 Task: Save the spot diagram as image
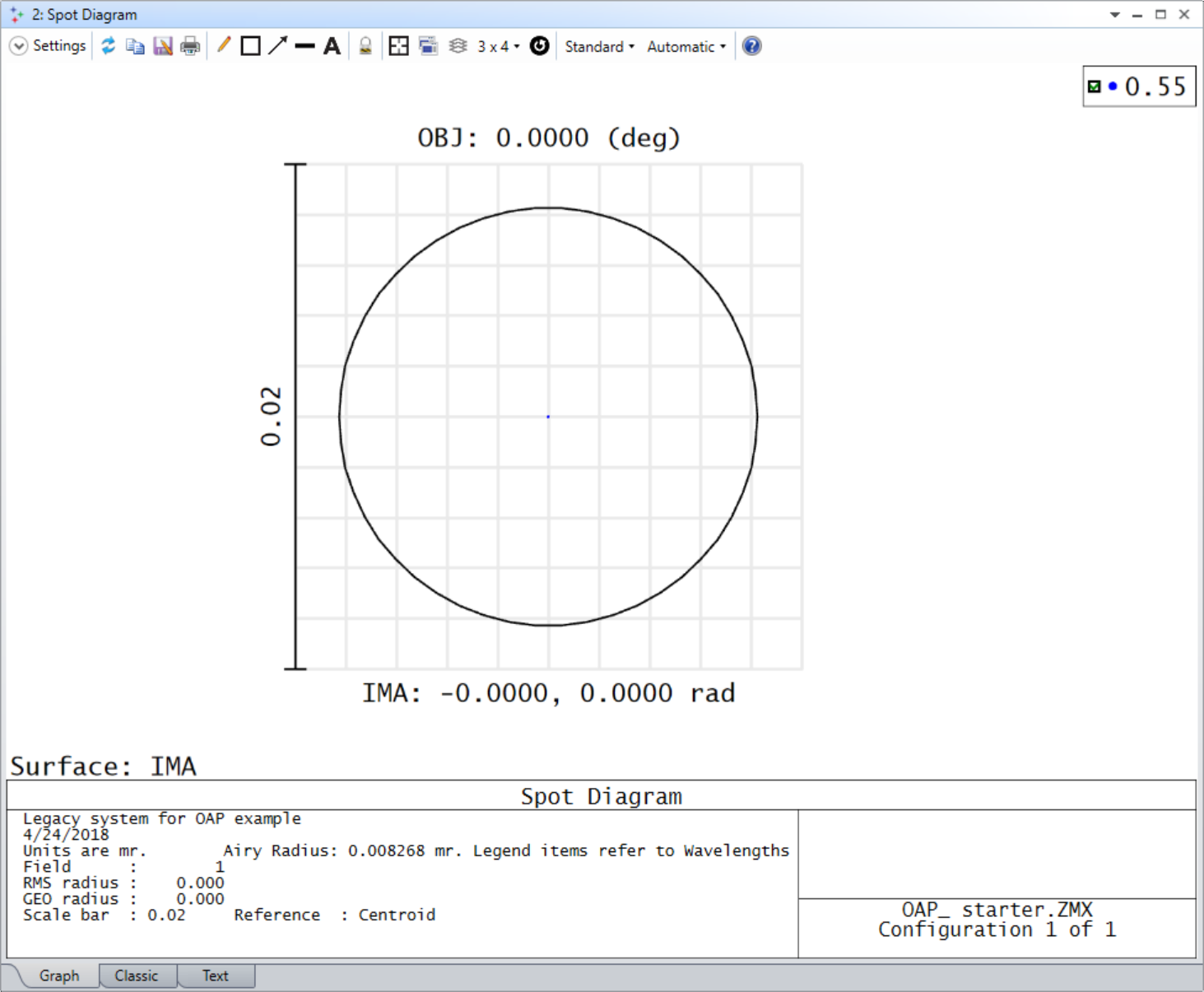click(163, 46)
